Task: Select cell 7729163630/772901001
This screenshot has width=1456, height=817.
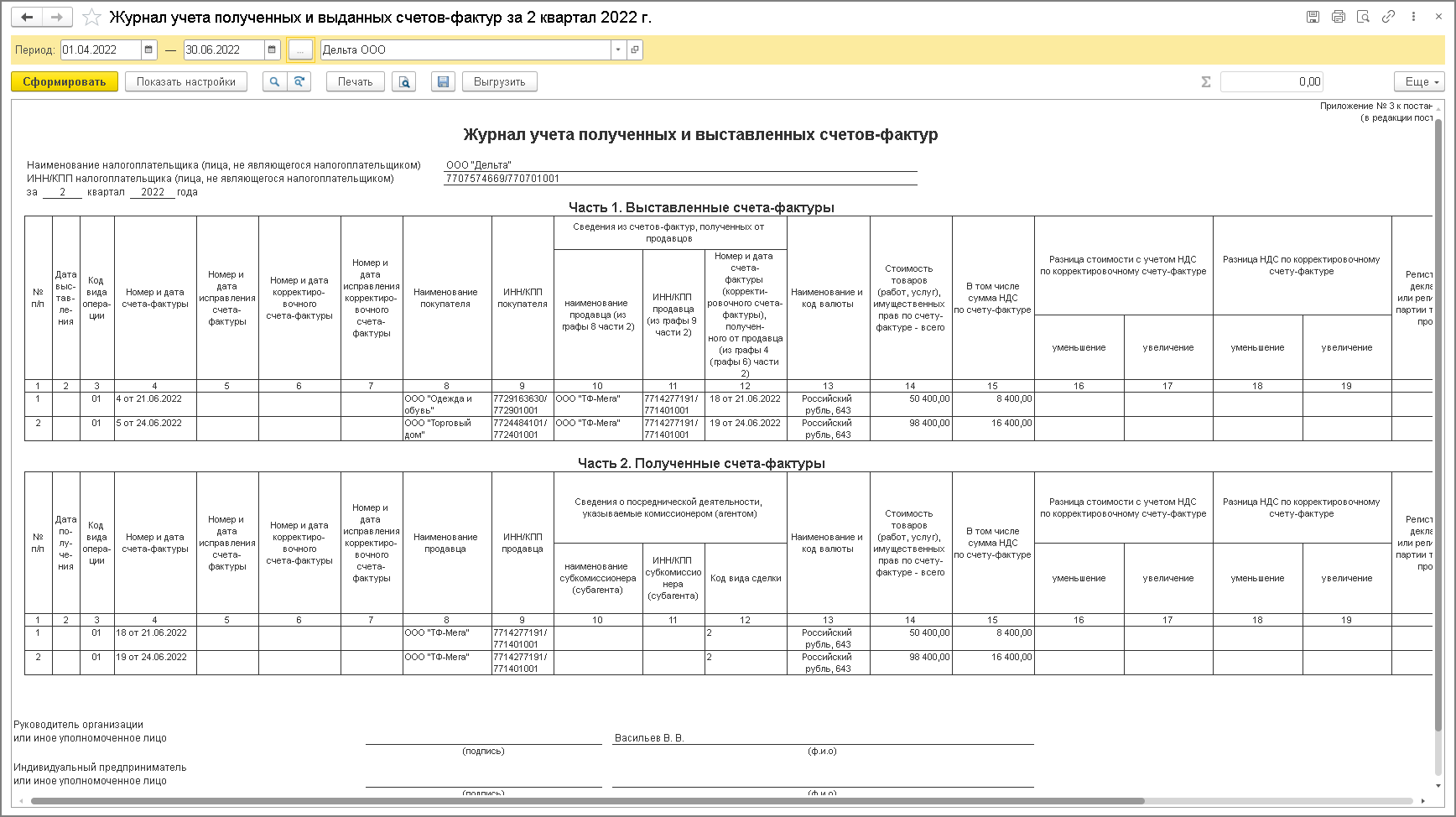Action: 523,404
